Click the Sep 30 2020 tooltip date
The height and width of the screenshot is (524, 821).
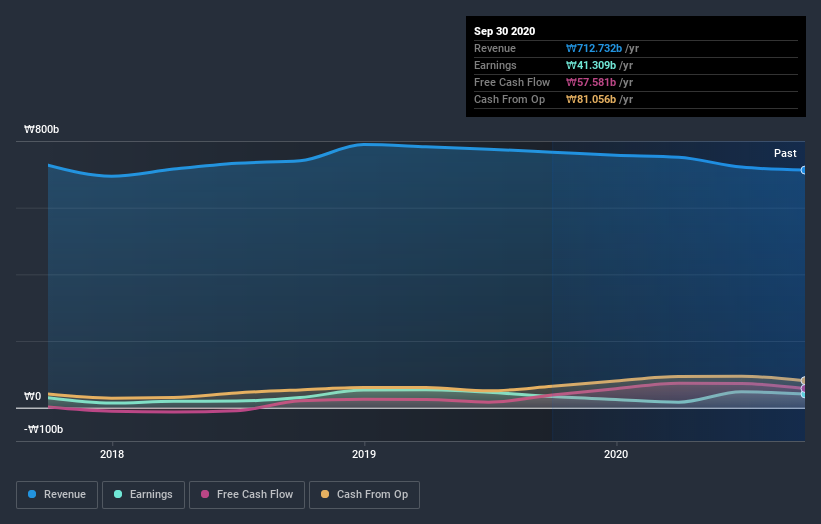click(504, 31)
